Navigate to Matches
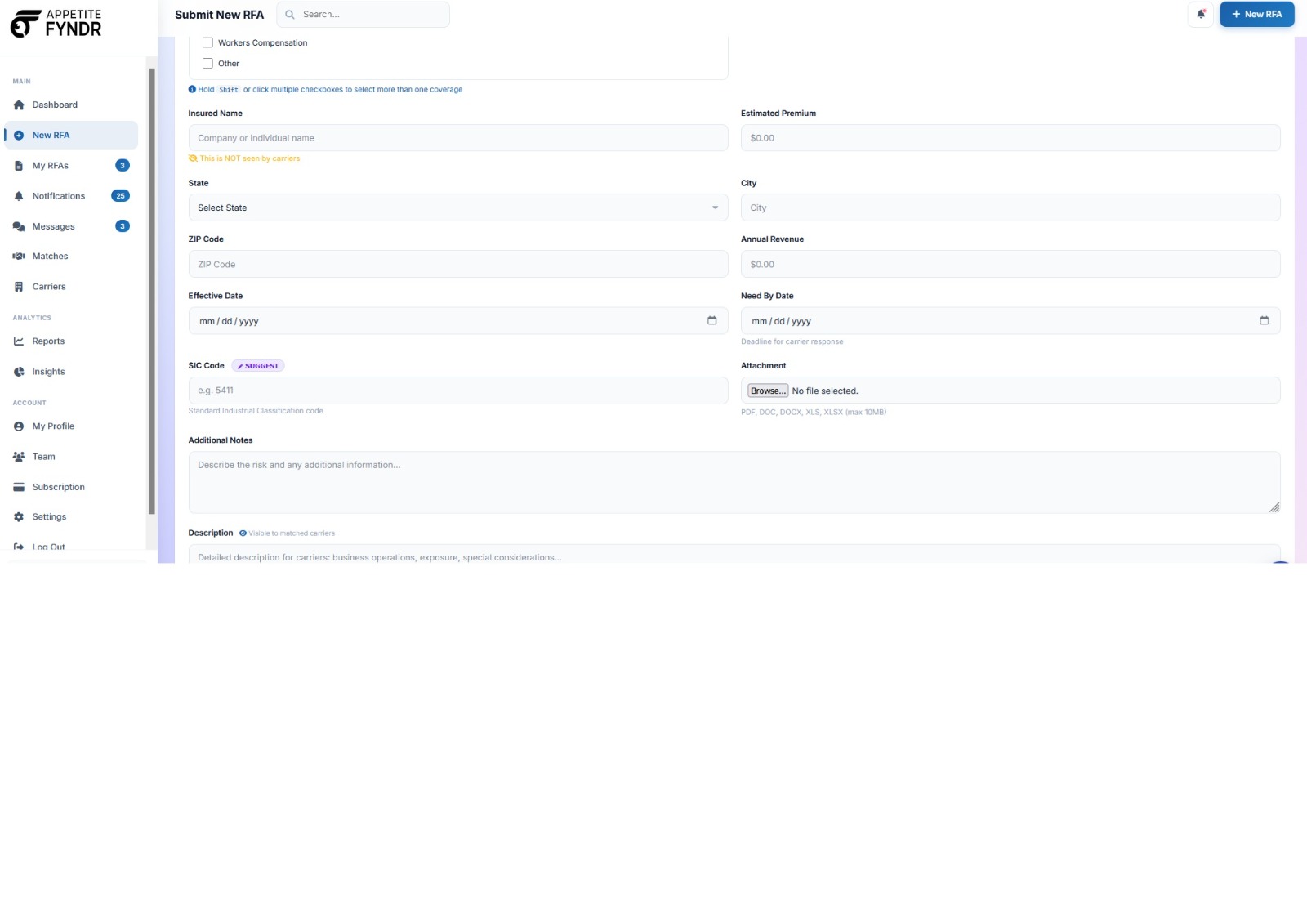Screen dimensions: 1307x924 (x=71, y=257)
